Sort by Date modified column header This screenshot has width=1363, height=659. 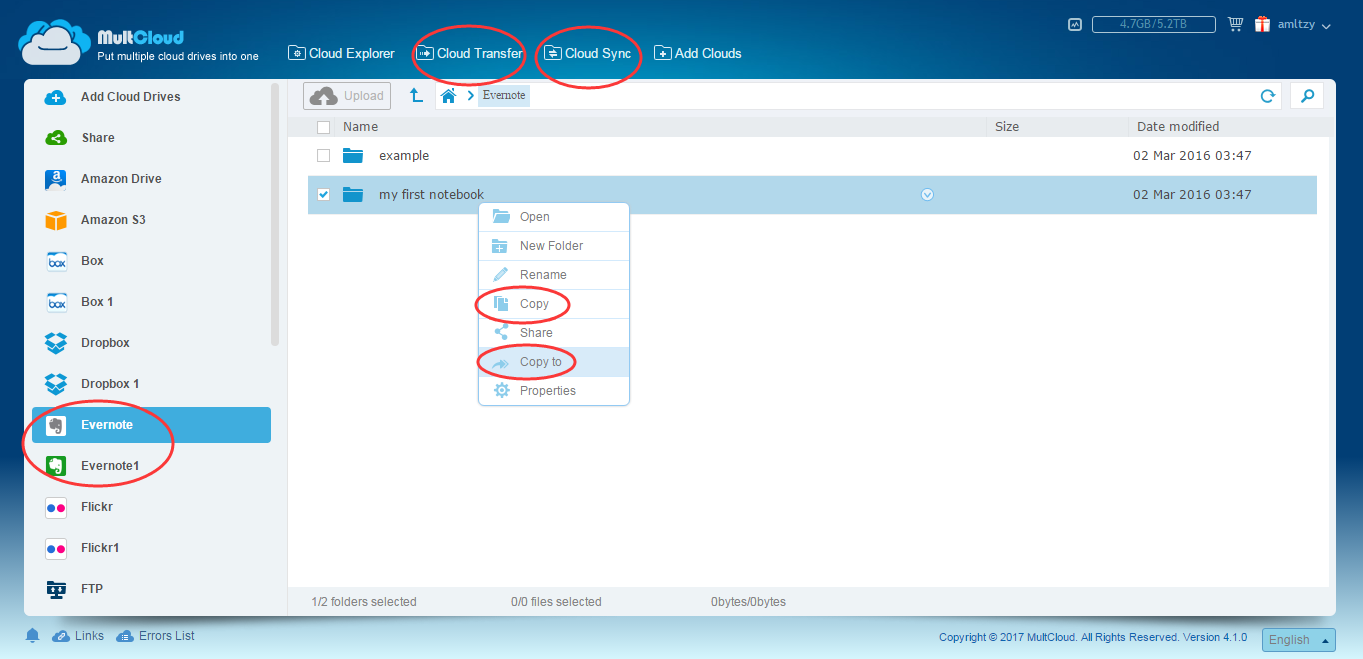pos(1178,127)
